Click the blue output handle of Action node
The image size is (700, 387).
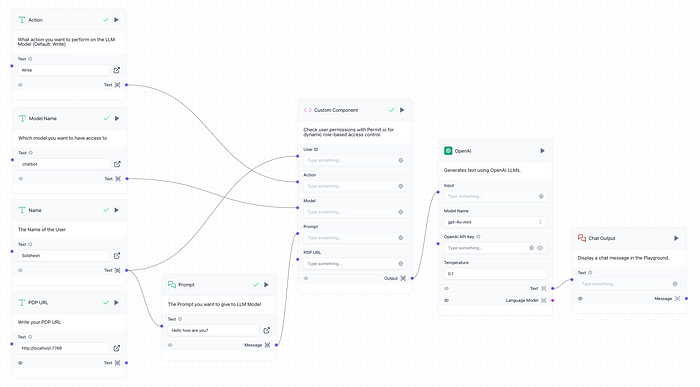tap(126, 85)
